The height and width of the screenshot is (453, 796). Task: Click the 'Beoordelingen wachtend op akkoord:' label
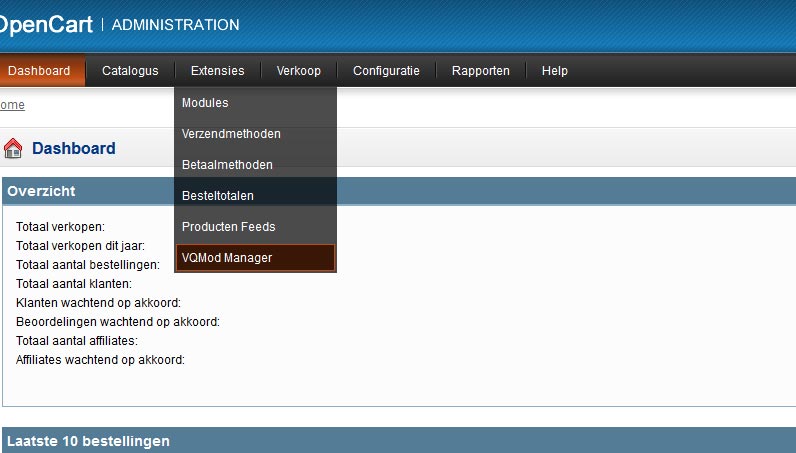118,321
